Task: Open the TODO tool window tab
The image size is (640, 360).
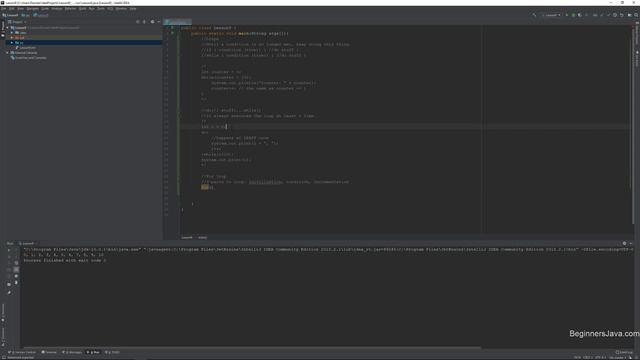Action: pos(113,352)
